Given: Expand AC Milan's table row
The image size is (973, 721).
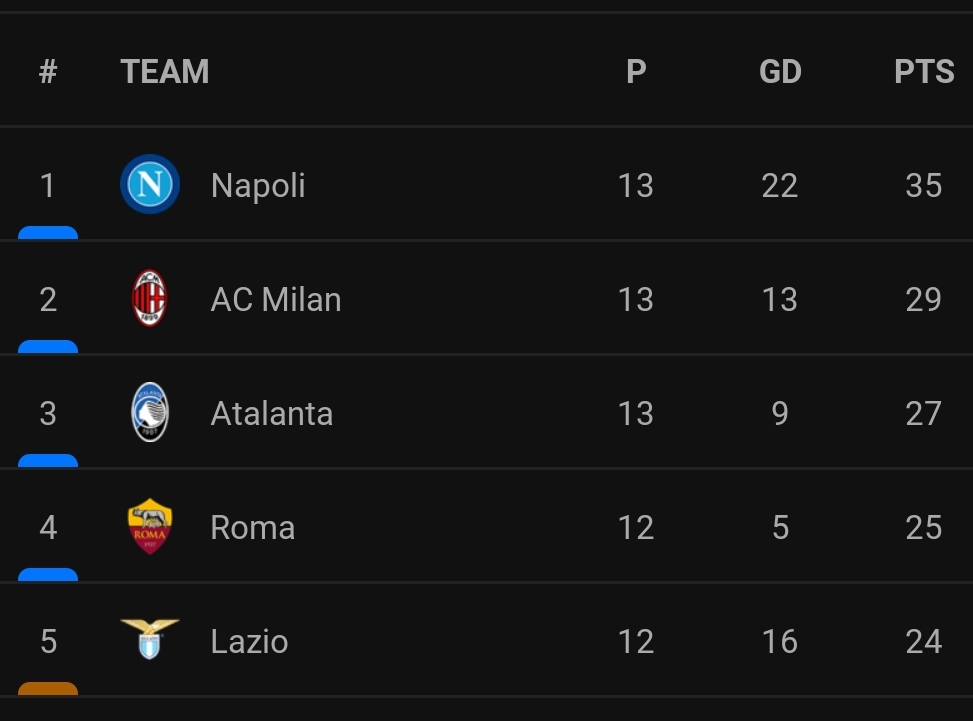Looking at the screenshot, I should pyautogui.click(x=450, y=298).
